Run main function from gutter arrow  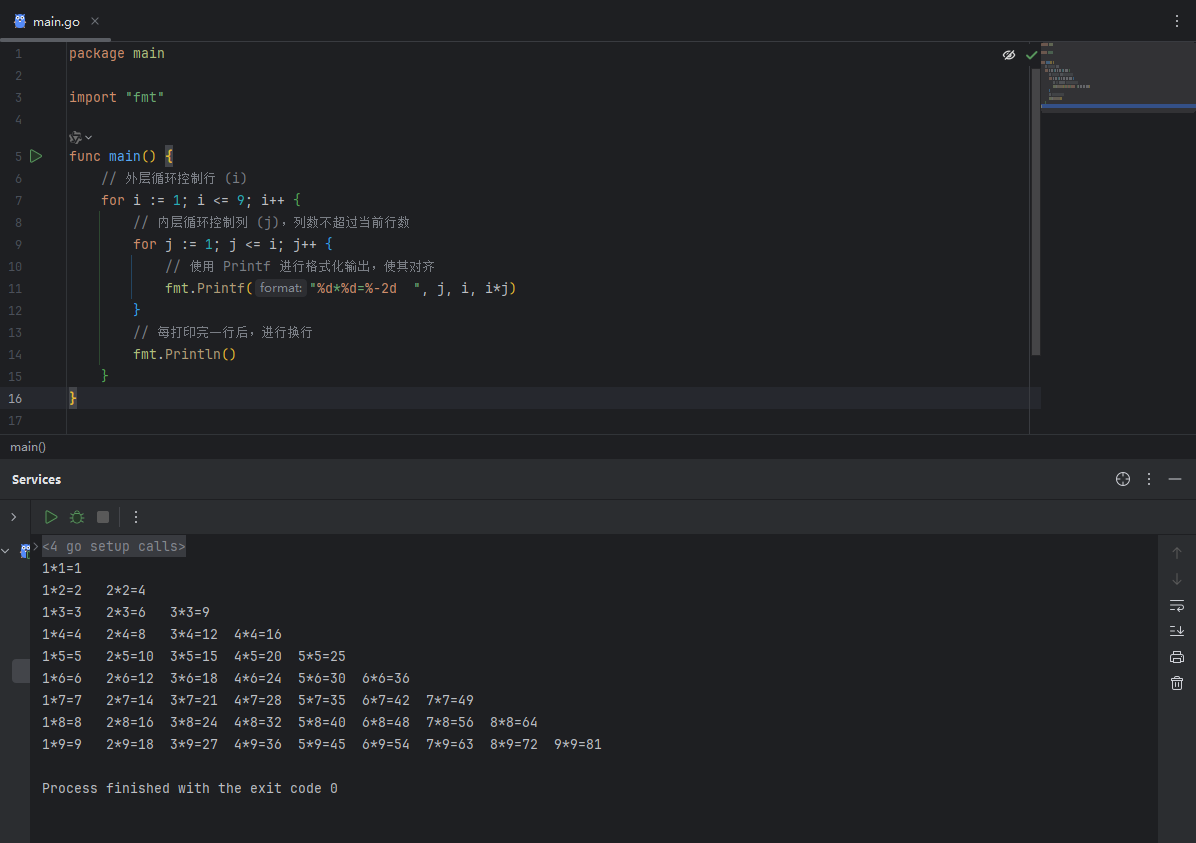tap(36, 156)
